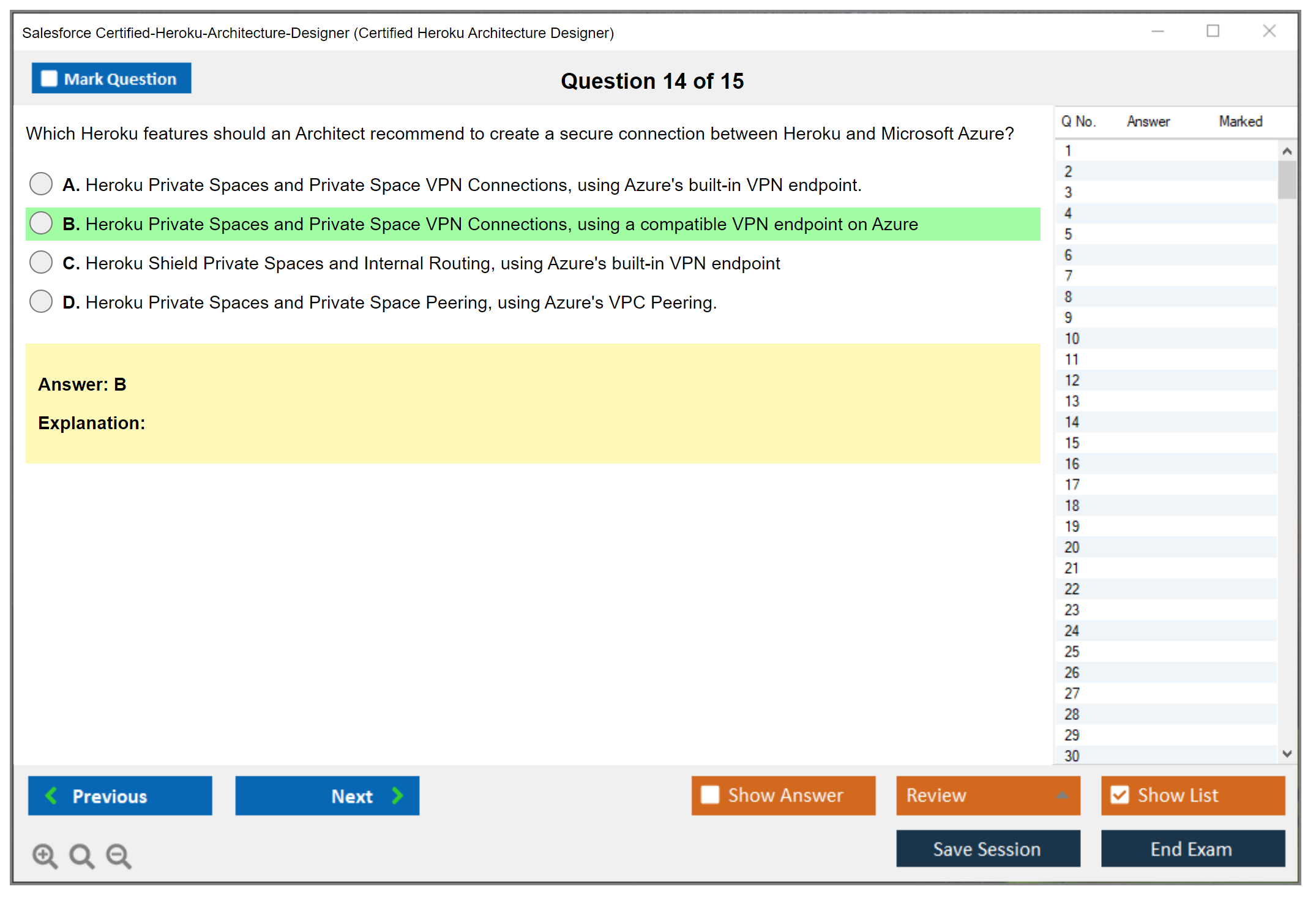Click the green right arrow on Next
Viewport: 1316px width, 900px height.
pyautogui.click(x=397, y=795)
